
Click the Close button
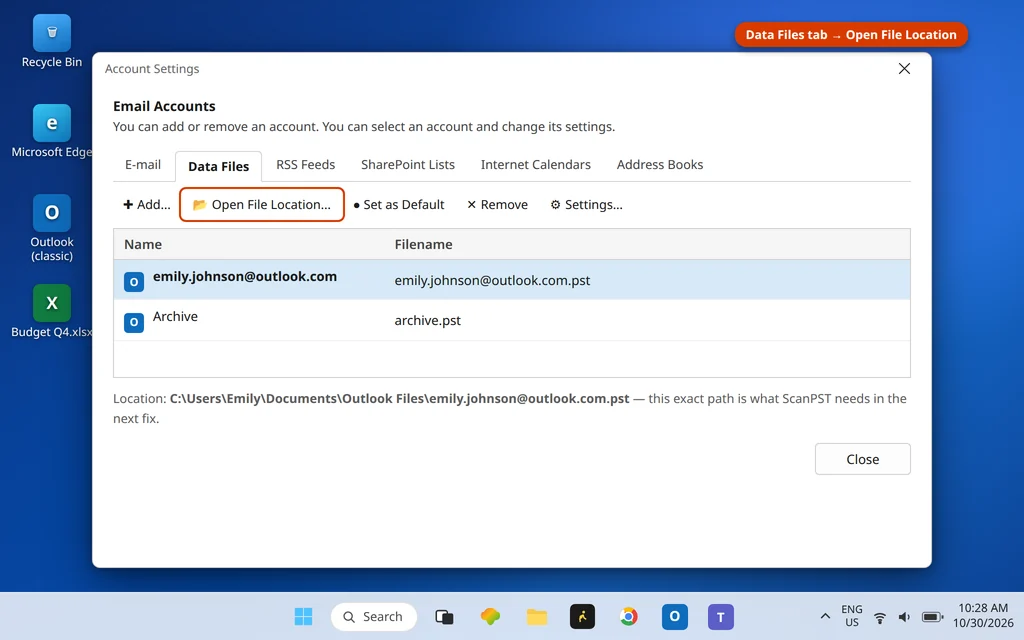click(862, 459)
